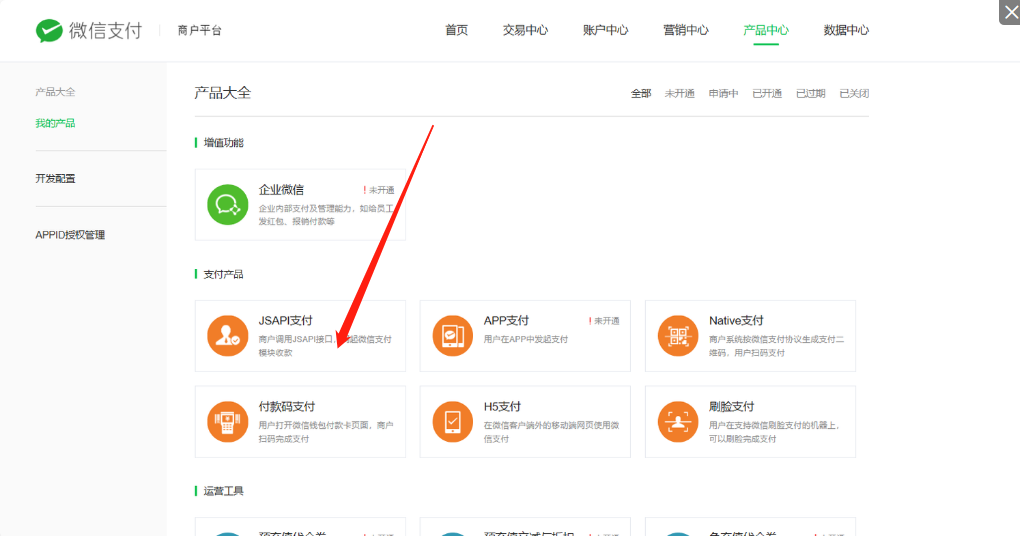Viewport: 1020px width, 536px height.
Task: Filter products by 全部
Action: pos(641,94)
